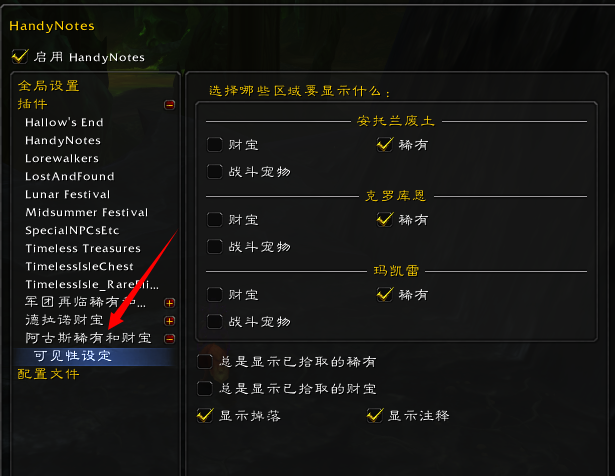Toggle 总是显示已拾取的稀有 checkbox

pyautogui.click(x=205, y=362)
